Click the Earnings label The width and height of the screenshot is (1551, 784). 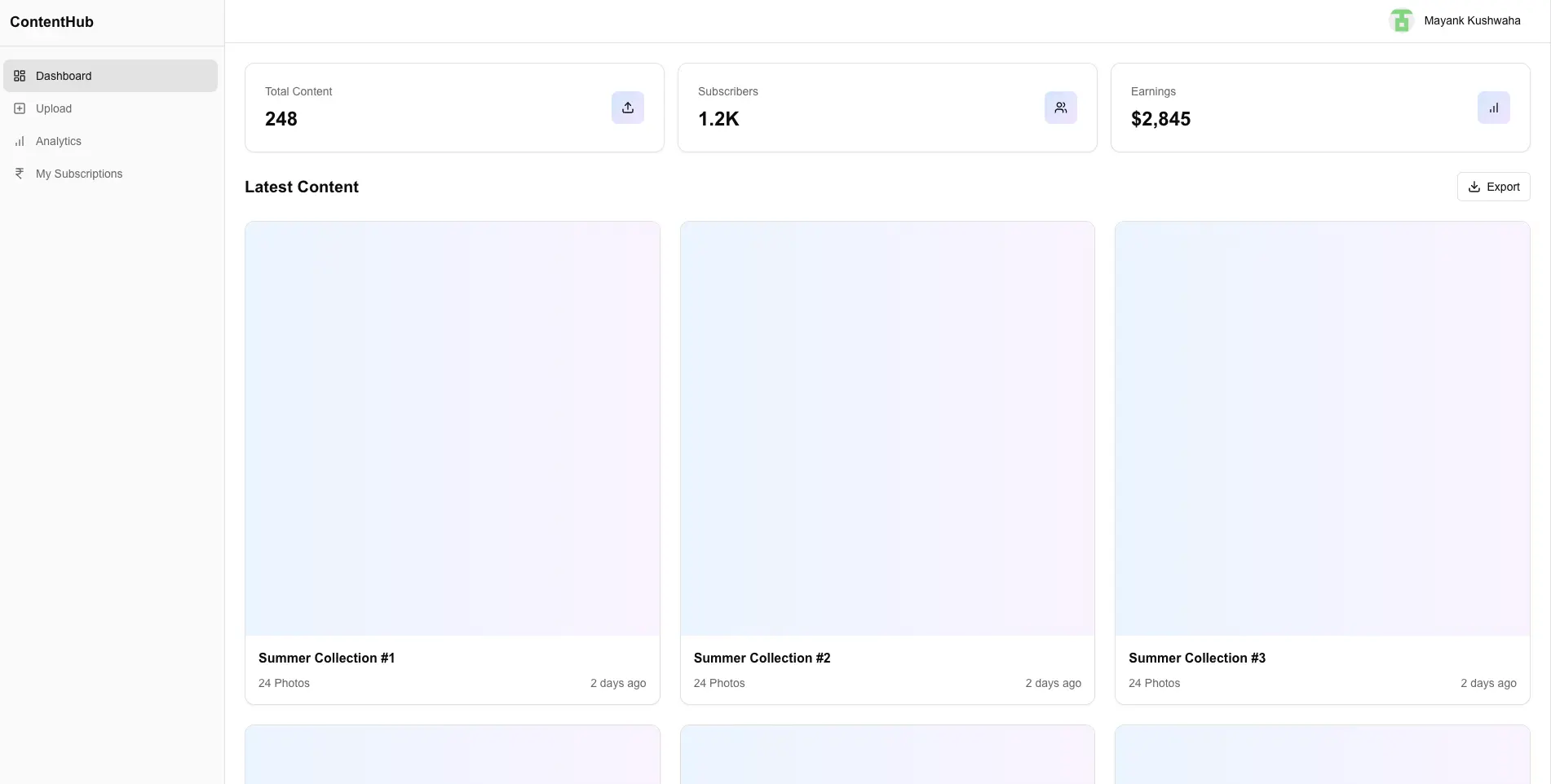tap(1153, 91)
